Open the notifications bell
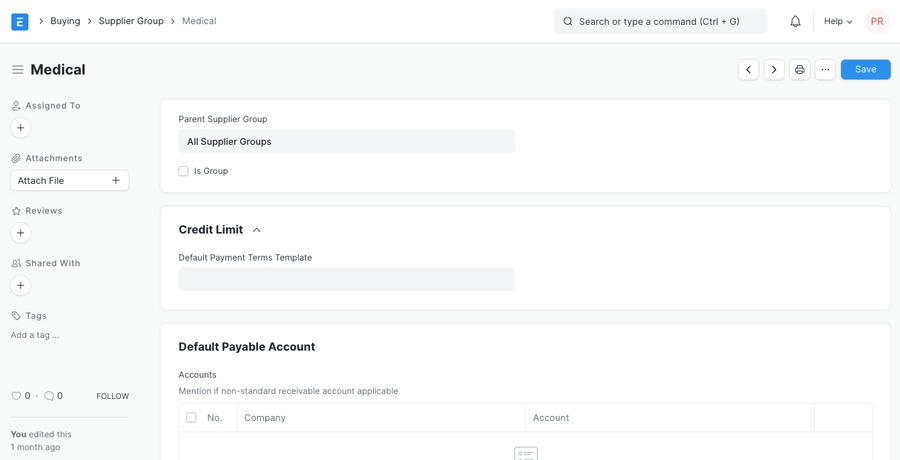This screenshot has width=900, height=460. point(795,21)
